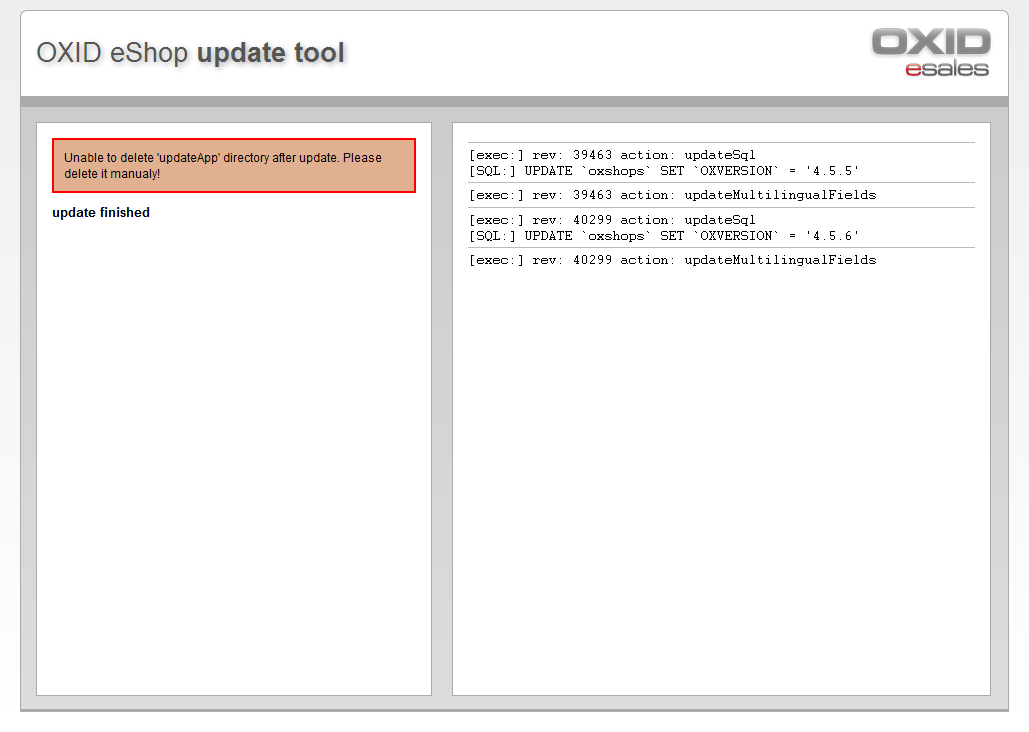
Task: Select the 'OXID eShop update tool' heading
Action: point(190,53)
